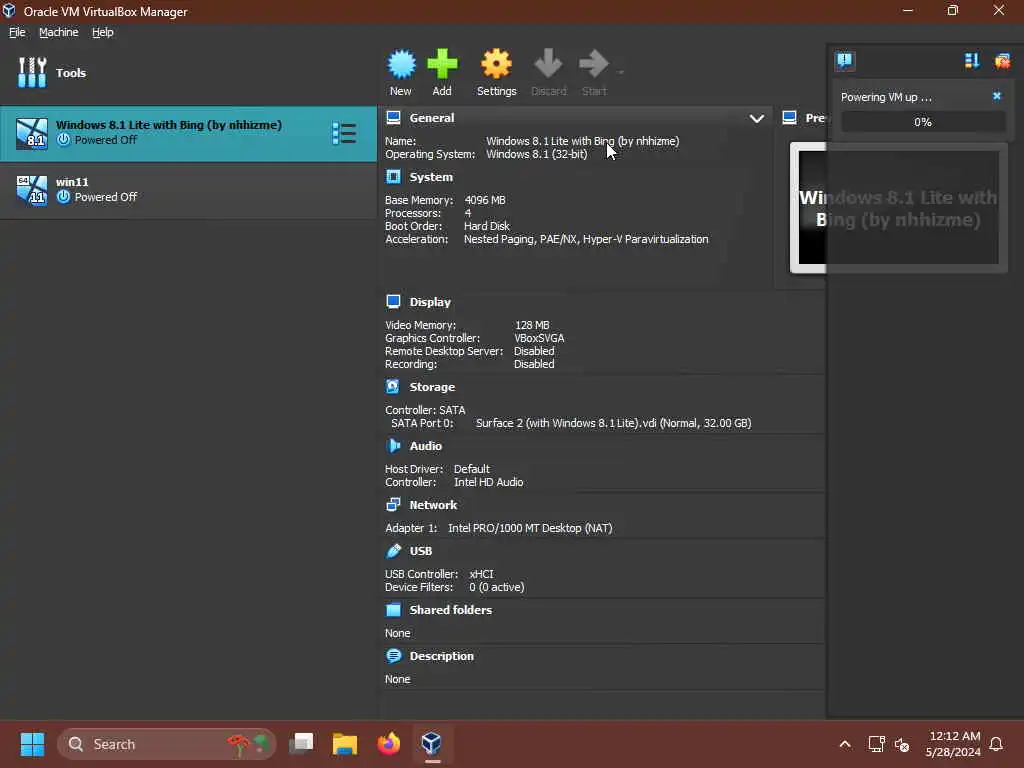This screenshot has width=1024, height=768.
Task: Click the Description section icon
Action: [393, 656]
